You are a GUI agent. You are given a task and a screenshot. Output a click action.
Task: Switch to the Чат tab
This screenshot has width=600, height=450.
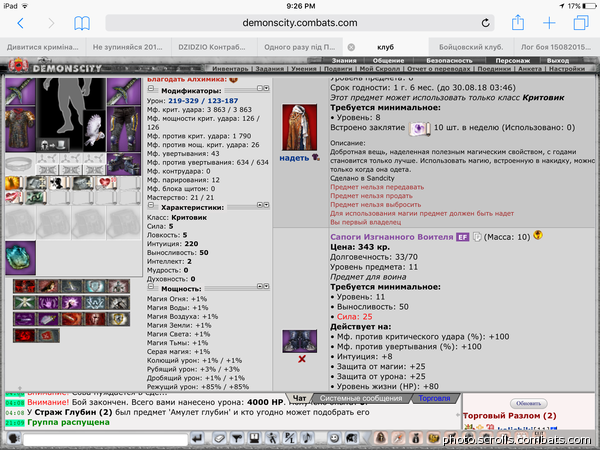[x=299, y=398]
